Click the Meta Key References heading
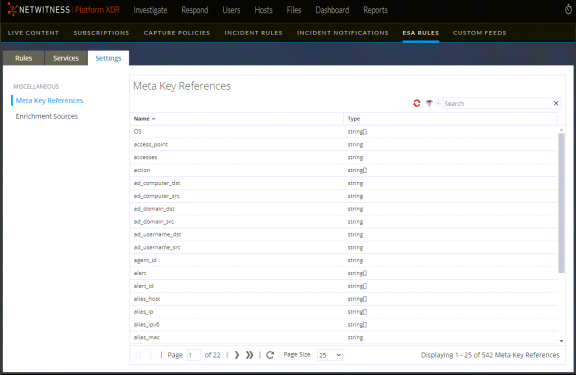The height and width of the screenshot is (375, 576). pyautogui.click(x=182, y=86)
